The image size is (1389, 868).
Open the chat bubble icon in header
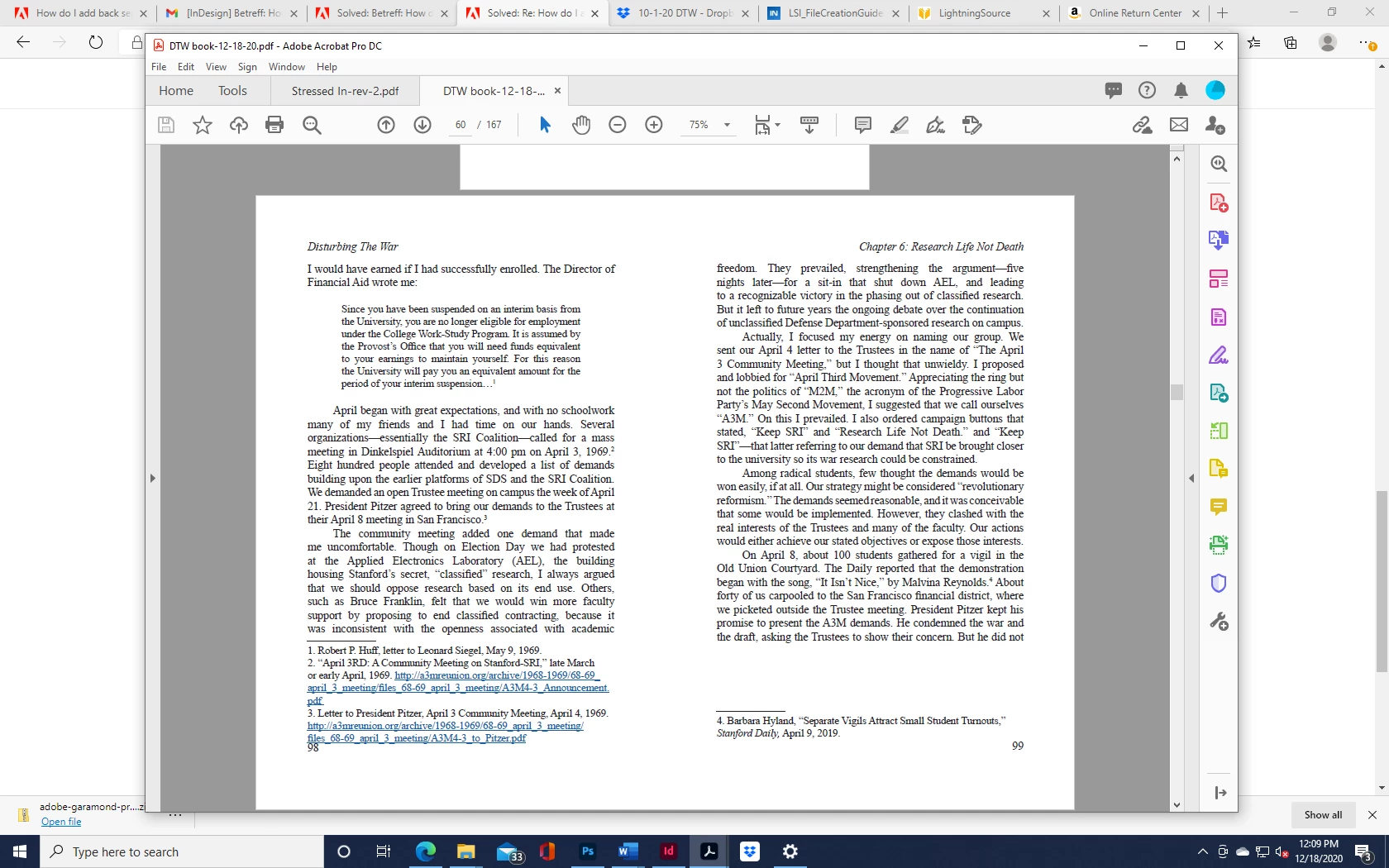point(1114,90)
